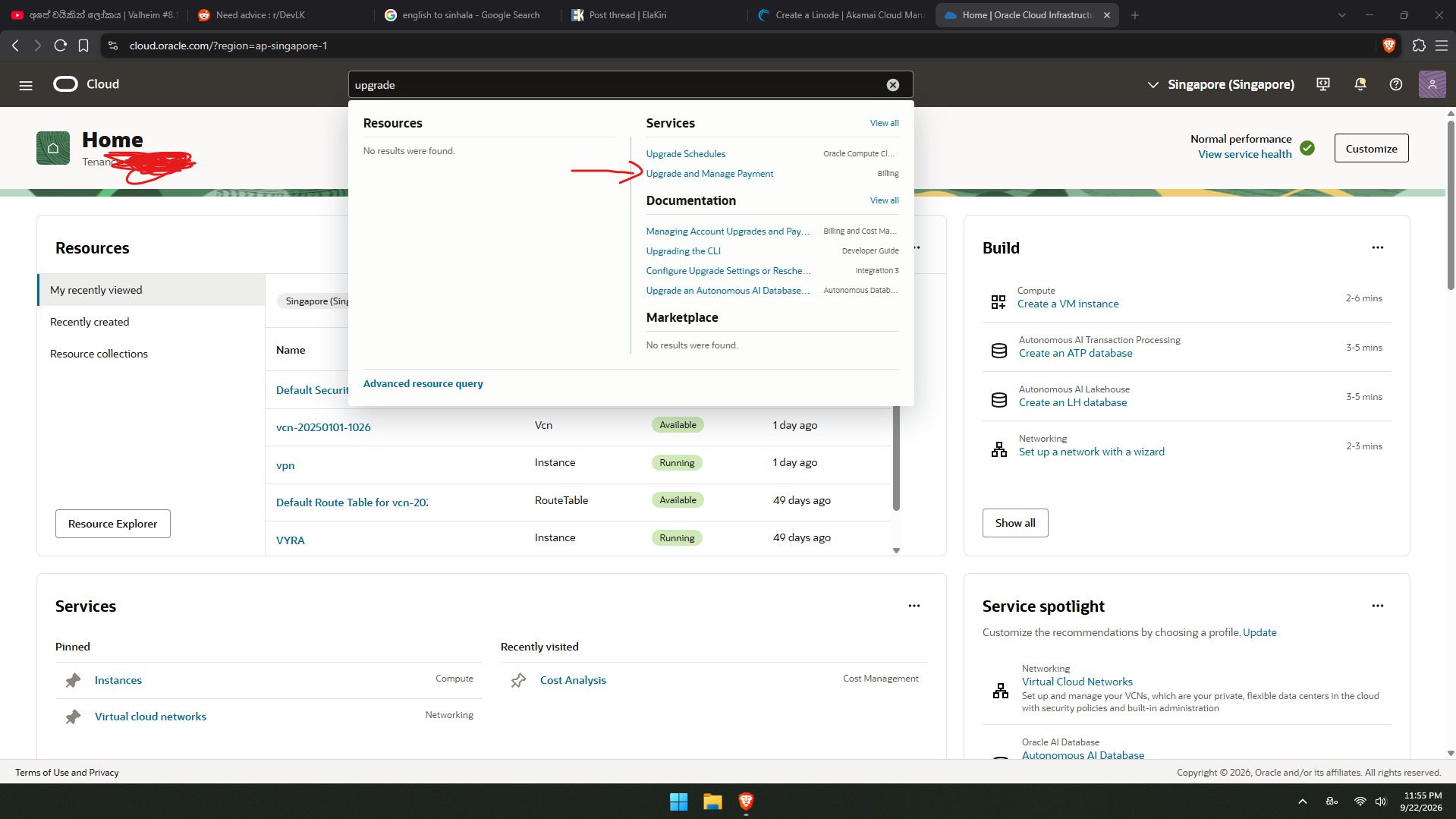Open the Oracle Cloud navigation hamburger menu
Image resolution: width=1456 pixels, height=819 pixels.
[26, 85]
